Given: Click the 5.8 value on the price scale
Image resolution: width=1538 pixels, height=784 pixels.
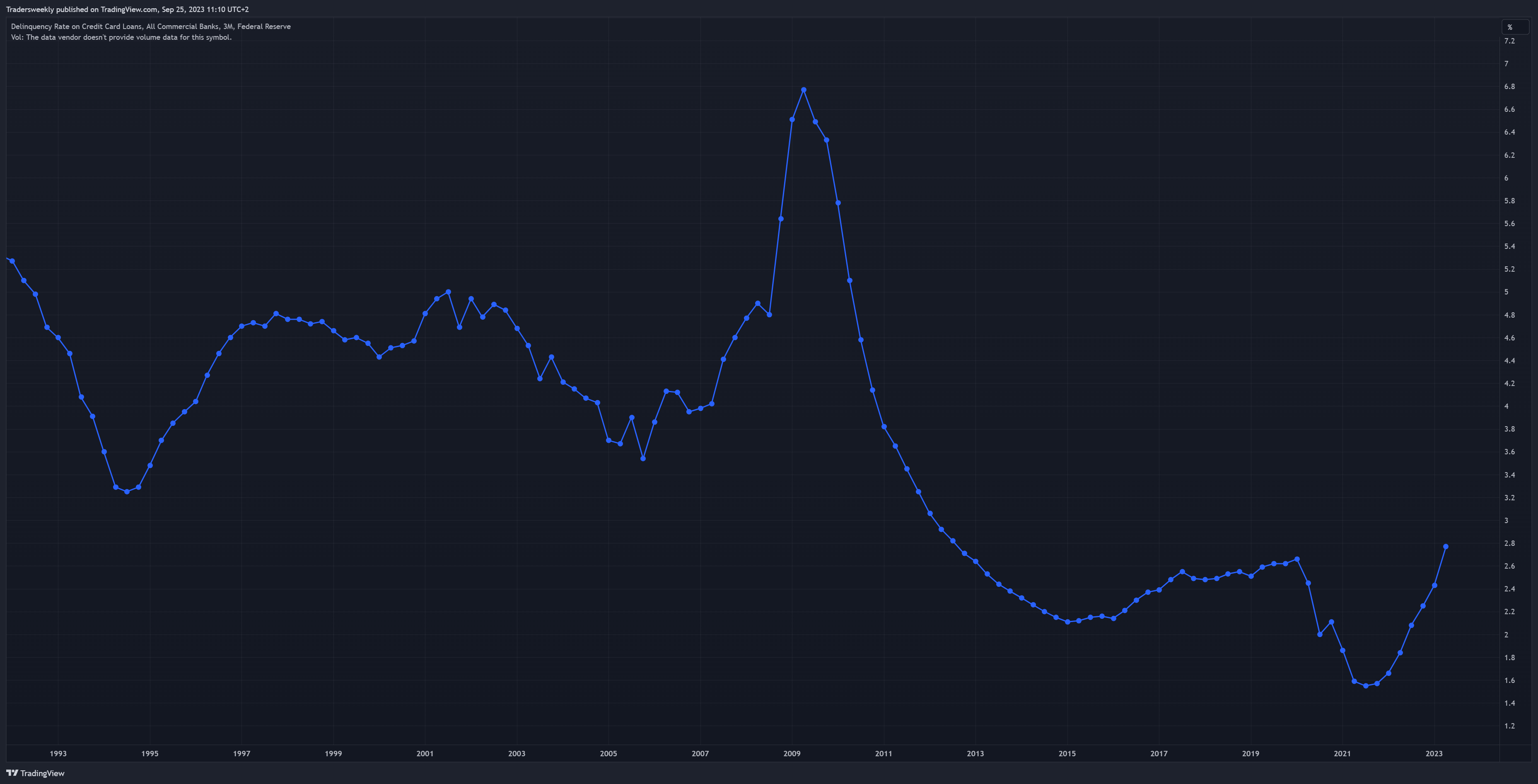Looking at the screenshot, I should point(1509,200).
